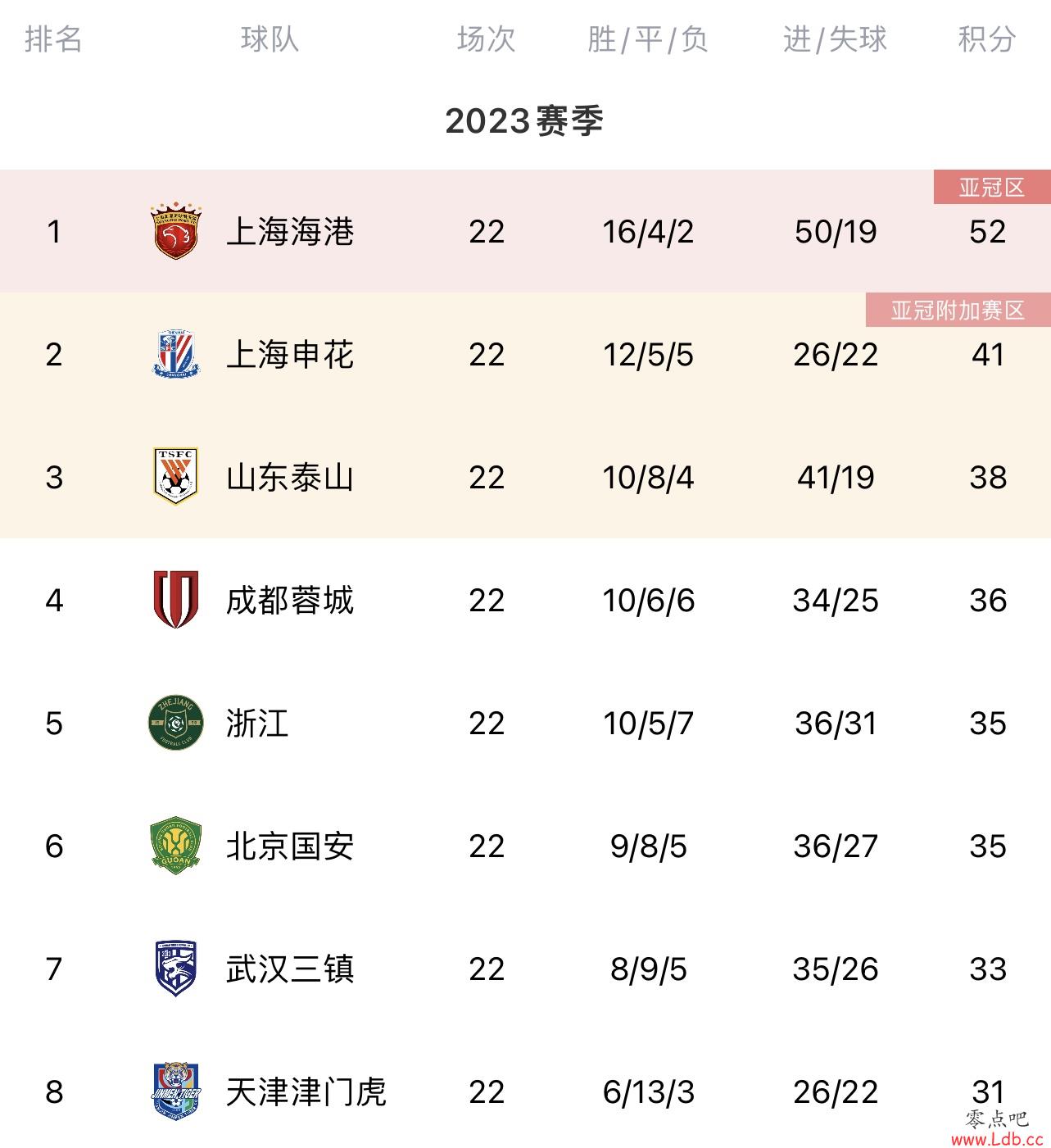Open the 天津津门虎 team name
This screenshot has width=1051, height=1148.
306,1091
